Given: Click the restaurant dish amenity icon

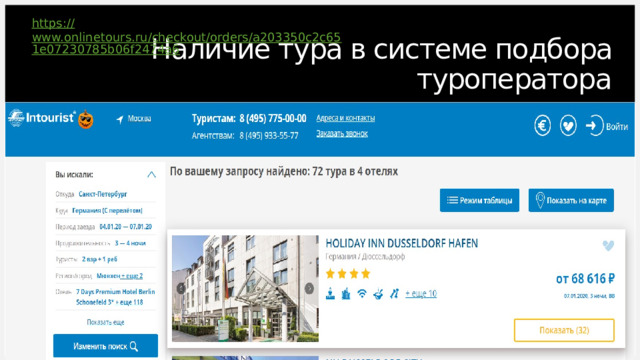Looking at the screenshot, I should 378,293.
